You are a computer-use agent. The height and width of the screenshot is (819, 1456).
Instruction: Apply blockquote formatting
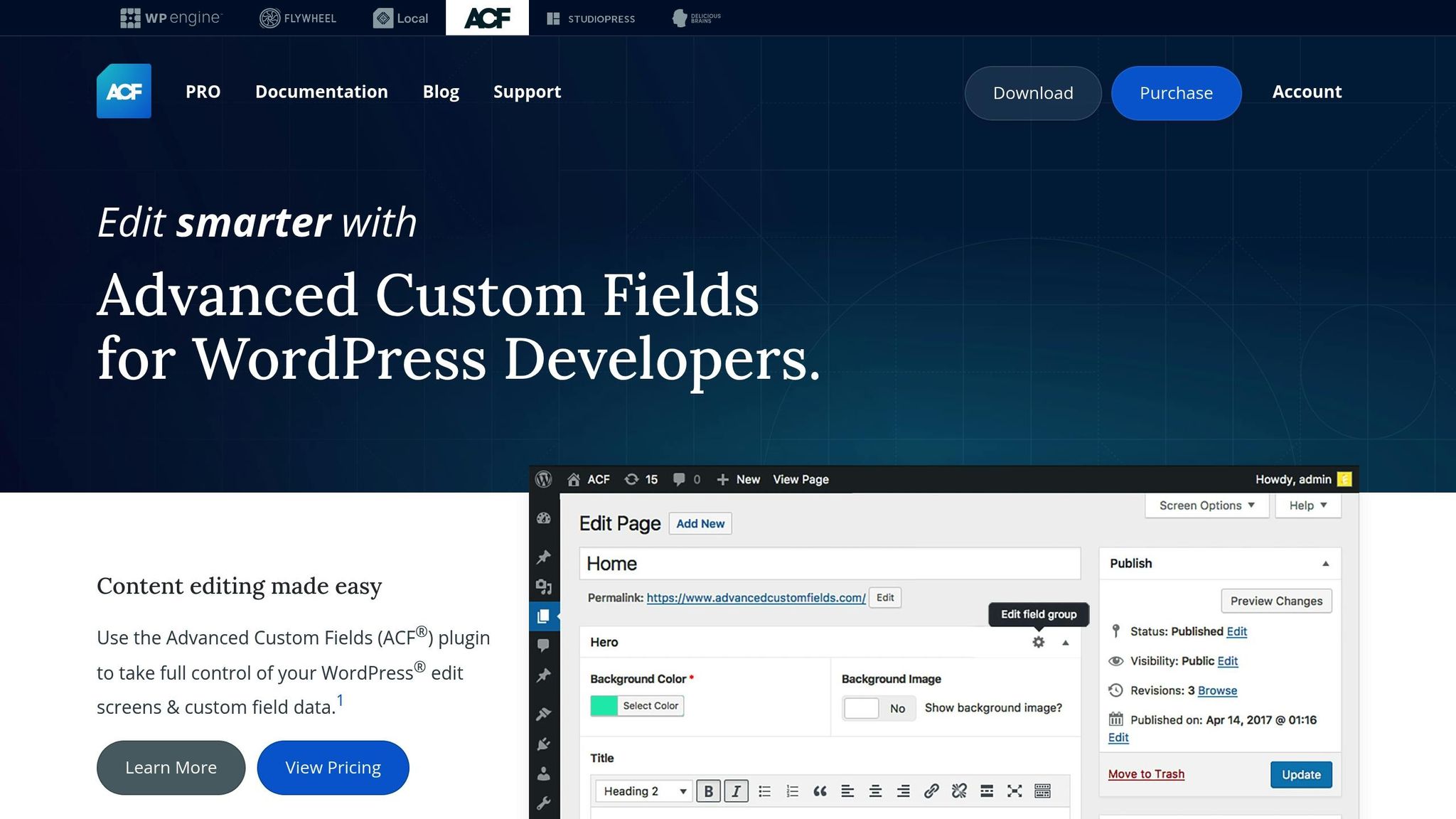821,791
